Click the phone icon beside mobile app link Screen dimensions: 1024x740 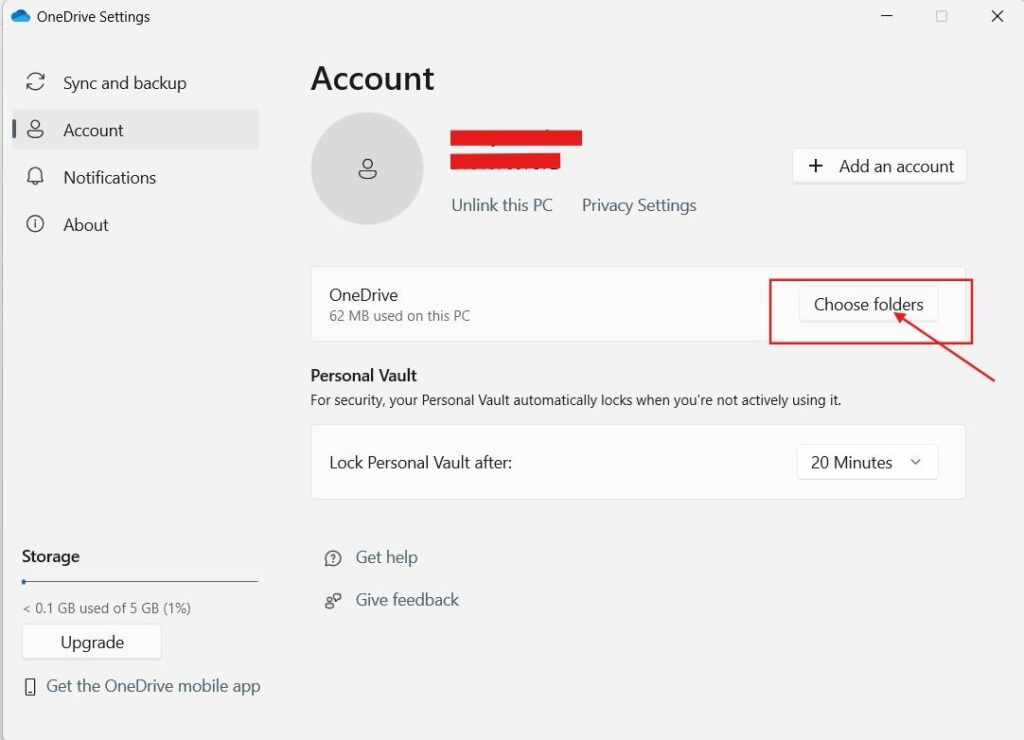pos(30,686)
